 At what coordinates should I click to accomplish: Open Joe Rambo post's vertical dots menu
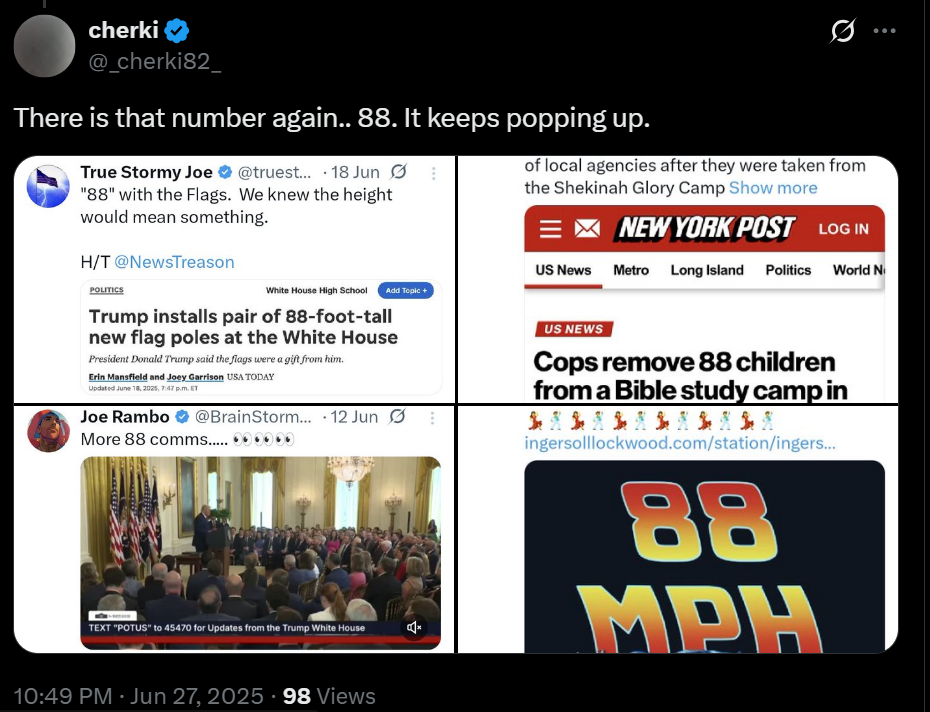click(432, 418)
